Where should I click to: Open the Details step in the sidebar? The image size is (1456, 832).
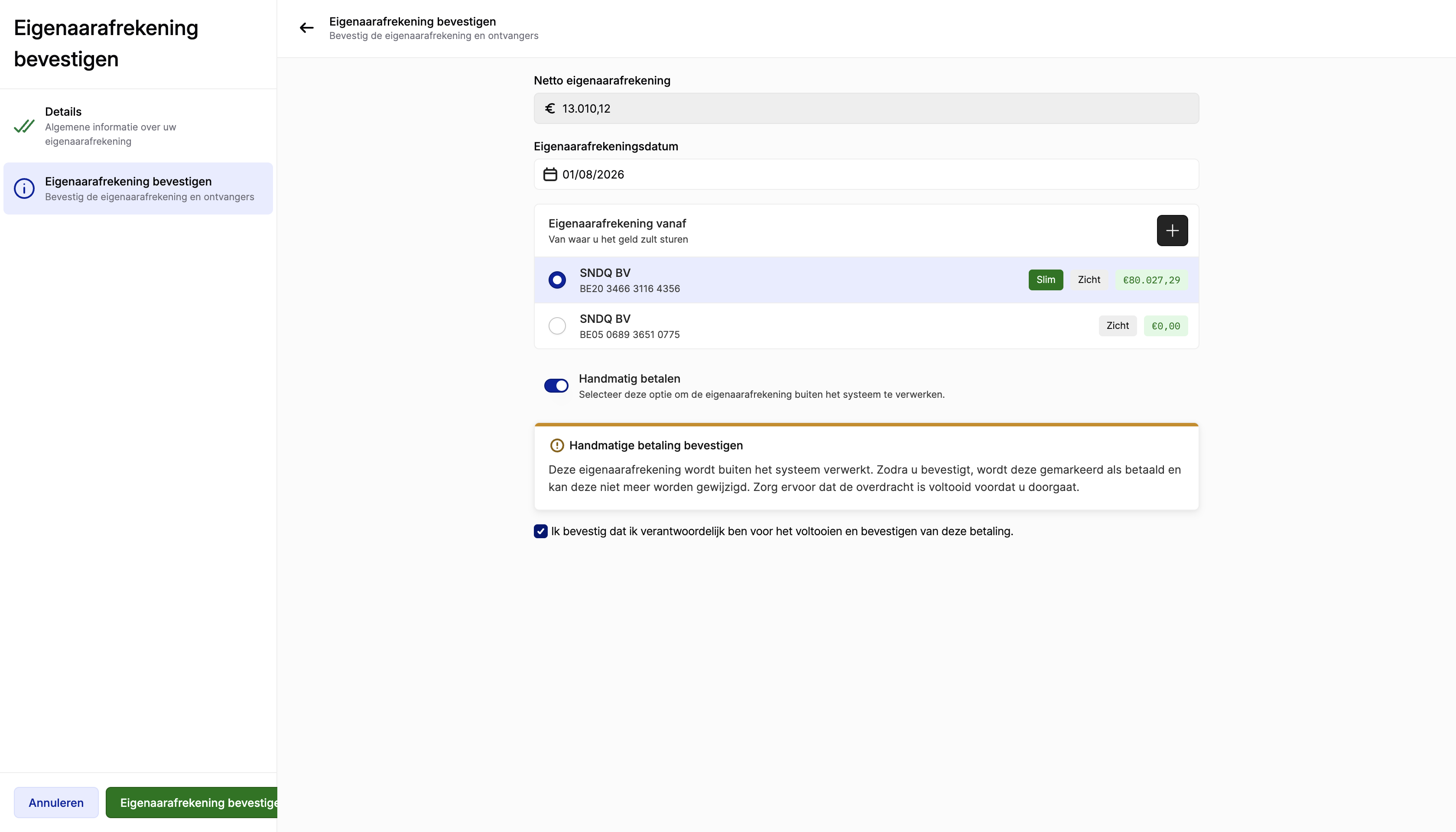click(138, 126)
